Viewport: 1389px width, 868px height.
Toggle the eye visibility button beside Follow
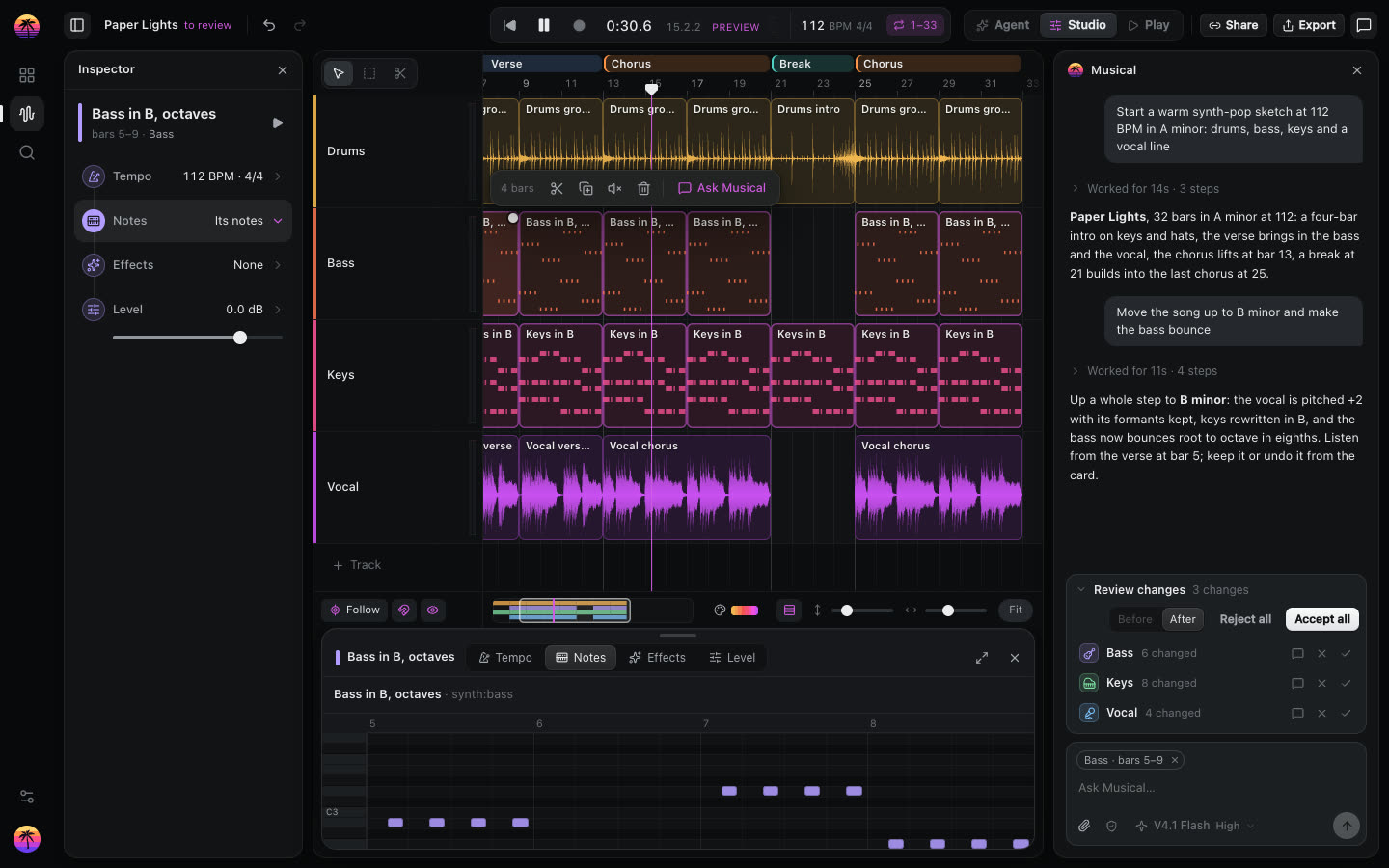(x=433, y=610)
